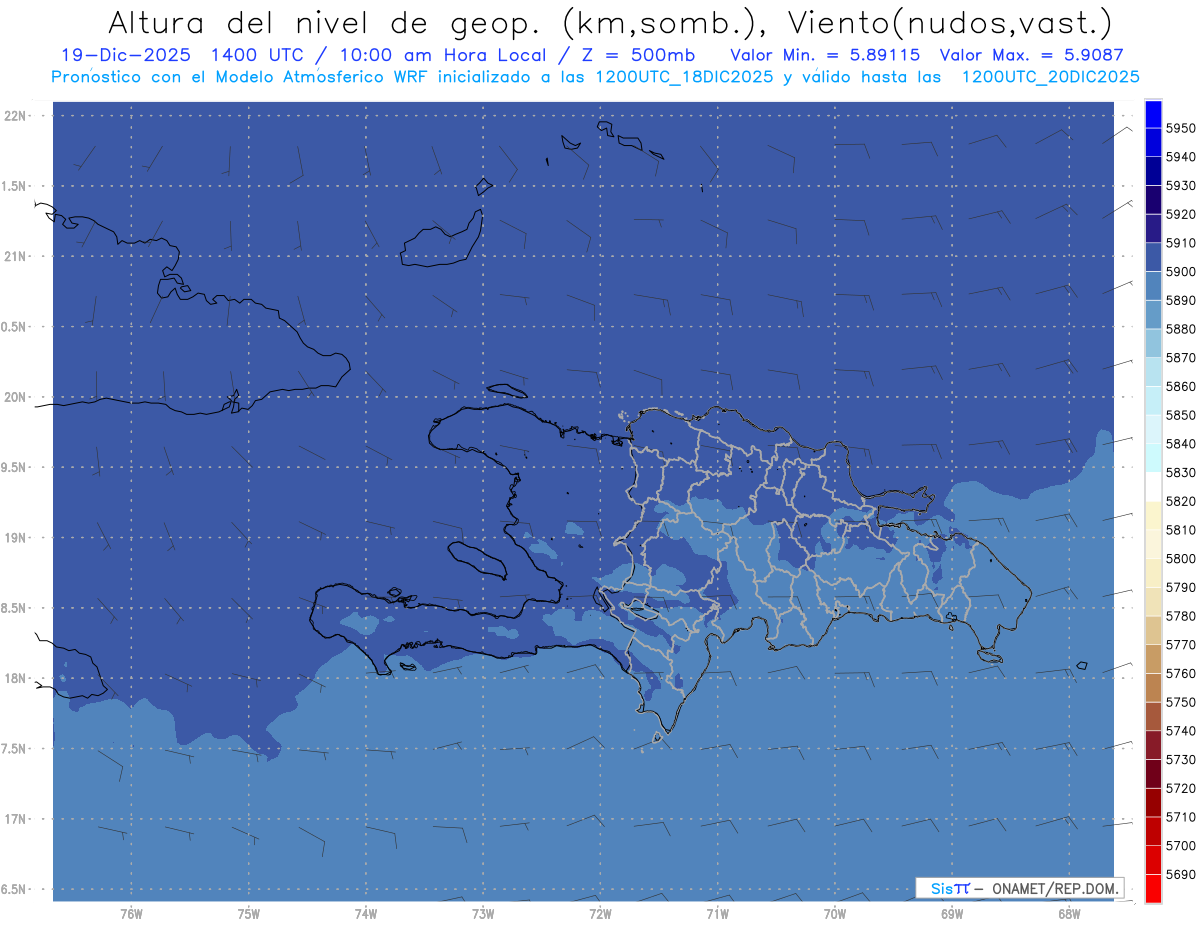The height and width of the screenshot is (927, 1200).
Task: Click the '19N' latitude label
Action: pyautogui.click(x=17, y=538)
